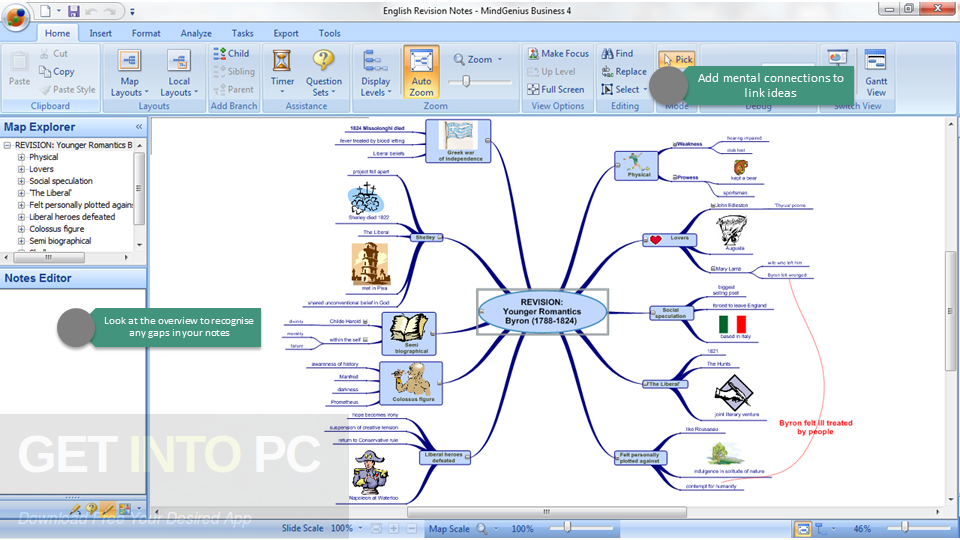Image resolution: width=960 pixels, height=540 pixels.
Task: Expand Social speculation in Map Explorer
Action: [21, 181]
